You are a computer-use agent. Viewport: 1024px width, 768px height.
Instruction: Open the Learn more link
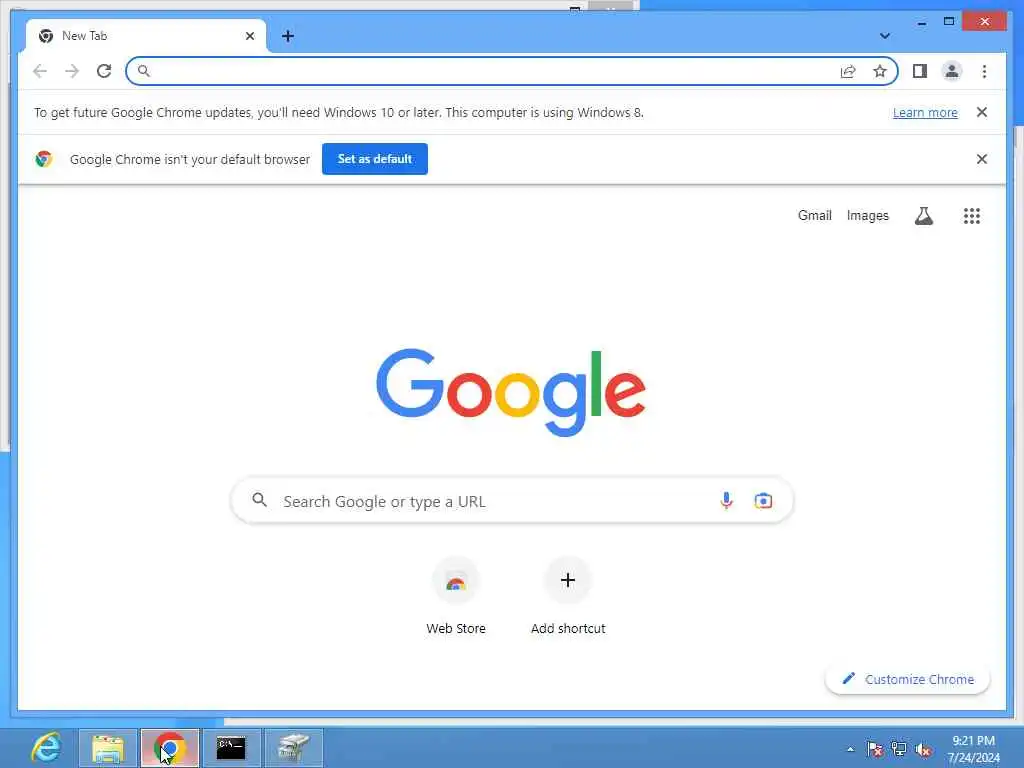point(925,112)
